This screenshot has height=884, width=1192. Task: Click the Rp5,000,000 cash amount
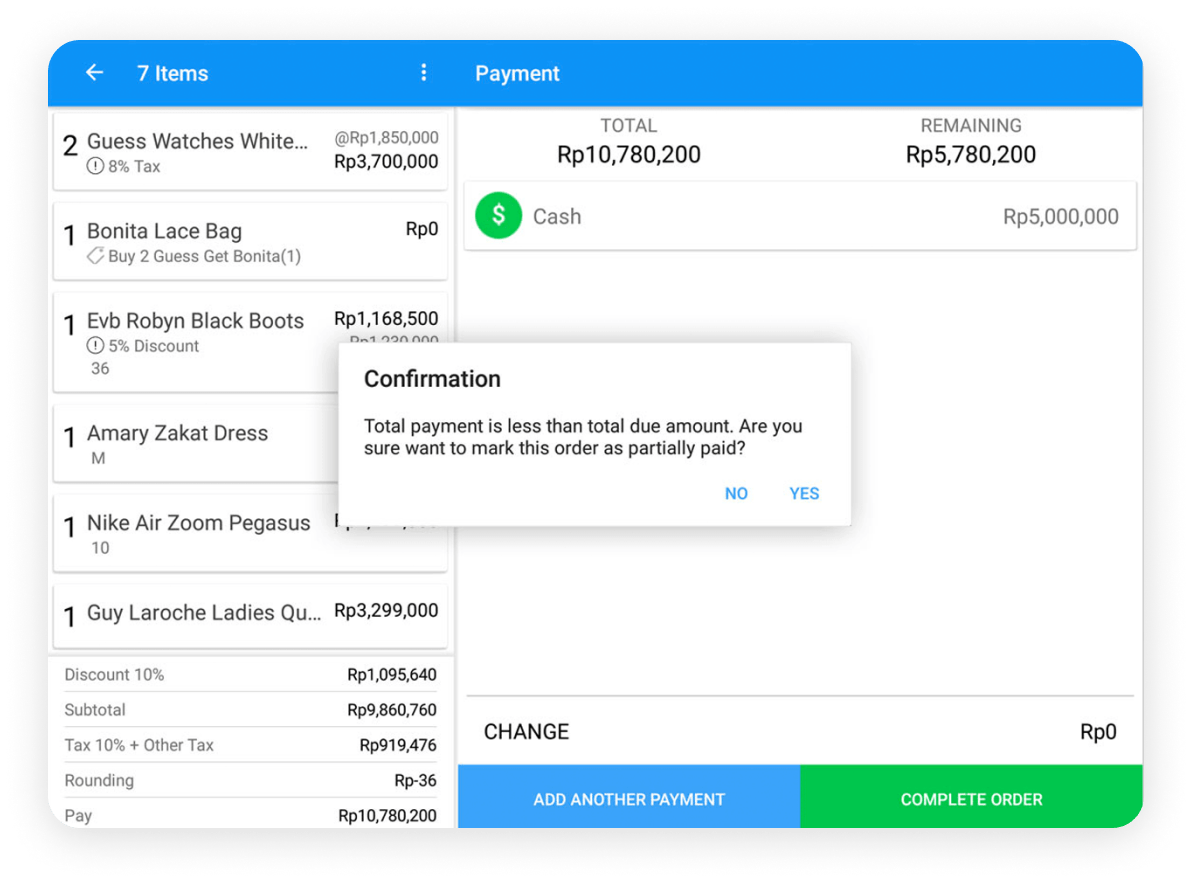click(1060, 217)
